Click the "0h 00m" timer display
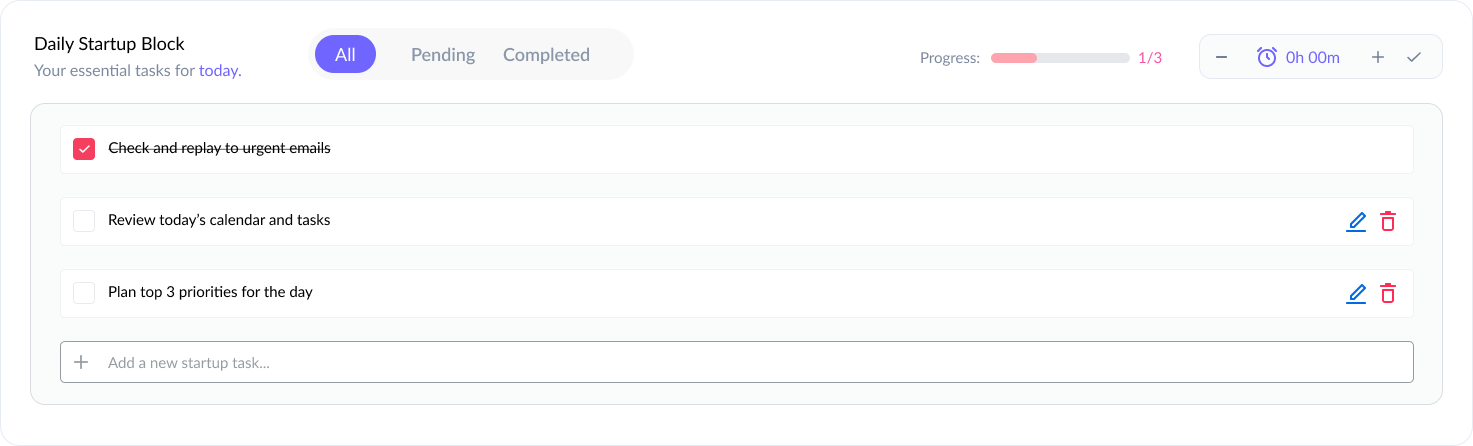This screenshot has height=446, width=1473. [x=1312, y=57]
